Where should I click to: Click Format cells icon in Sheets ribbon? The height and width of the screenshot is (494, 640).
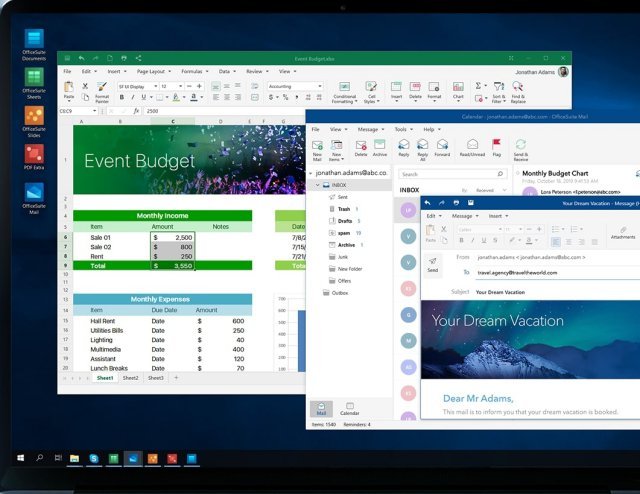click(x=434, y=91)
